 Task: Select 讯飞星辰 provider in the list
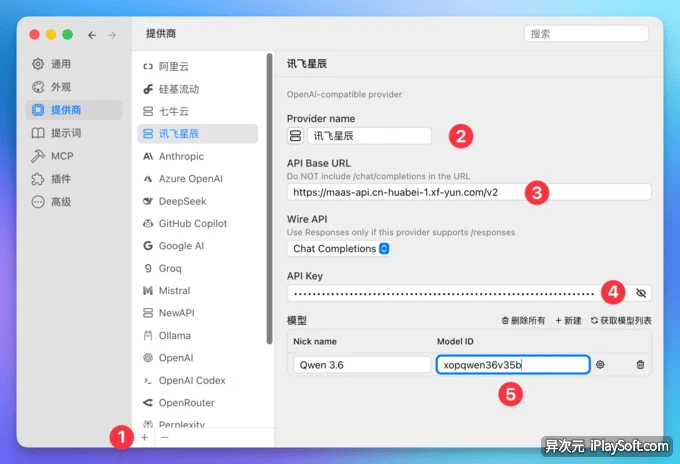(198, 134)
